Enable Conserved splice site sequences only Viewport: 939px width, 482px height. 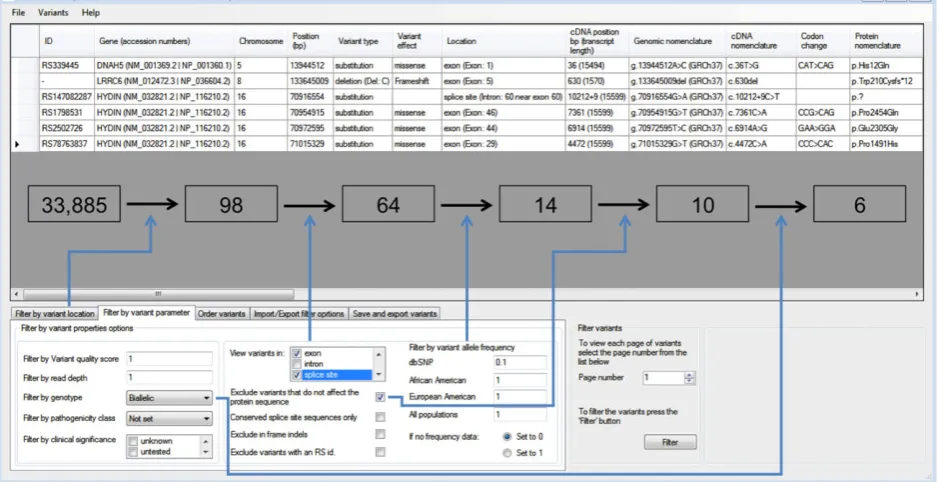click(x=380, y=417)
